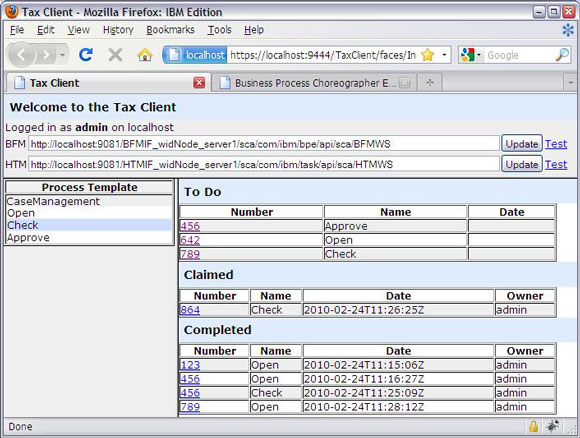
Task: Close the Tax Client tab
Action: click(199, 82)
